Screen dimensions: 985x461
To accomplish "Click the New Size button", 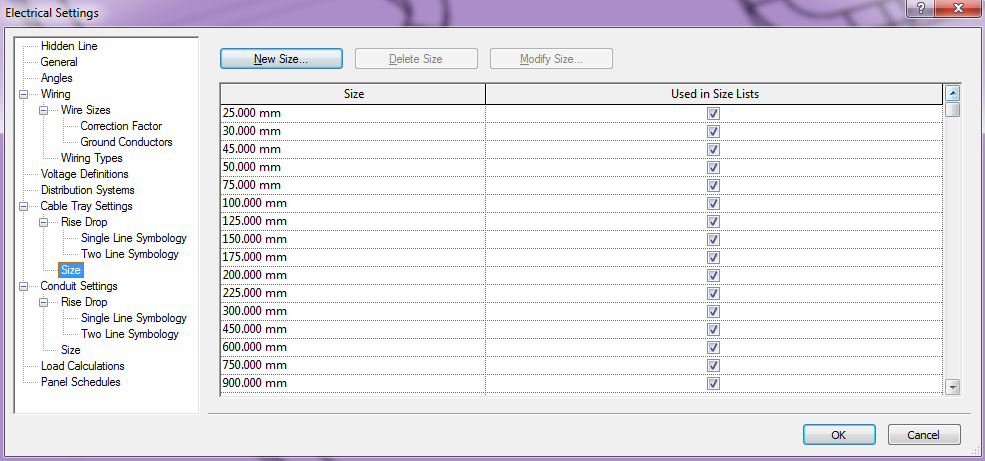I will pyautogui.click(x=281, y=59).
